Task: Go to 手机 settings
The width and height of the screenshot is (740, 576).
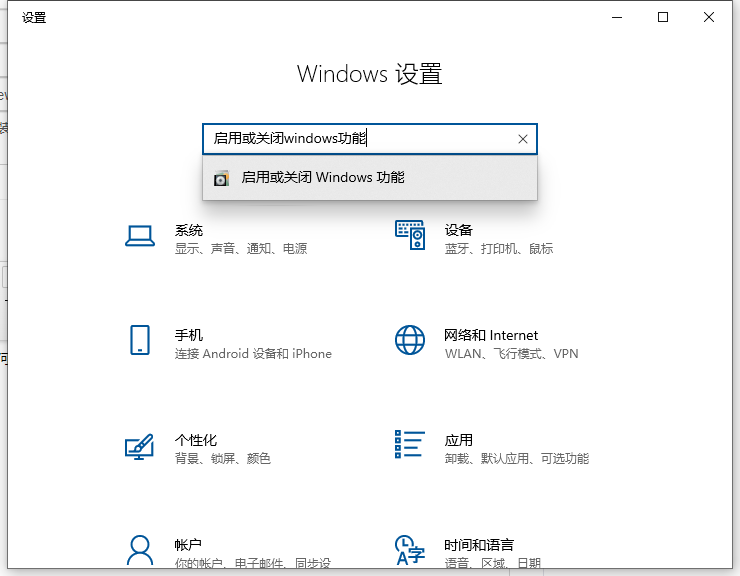Action: pos(189,335)
